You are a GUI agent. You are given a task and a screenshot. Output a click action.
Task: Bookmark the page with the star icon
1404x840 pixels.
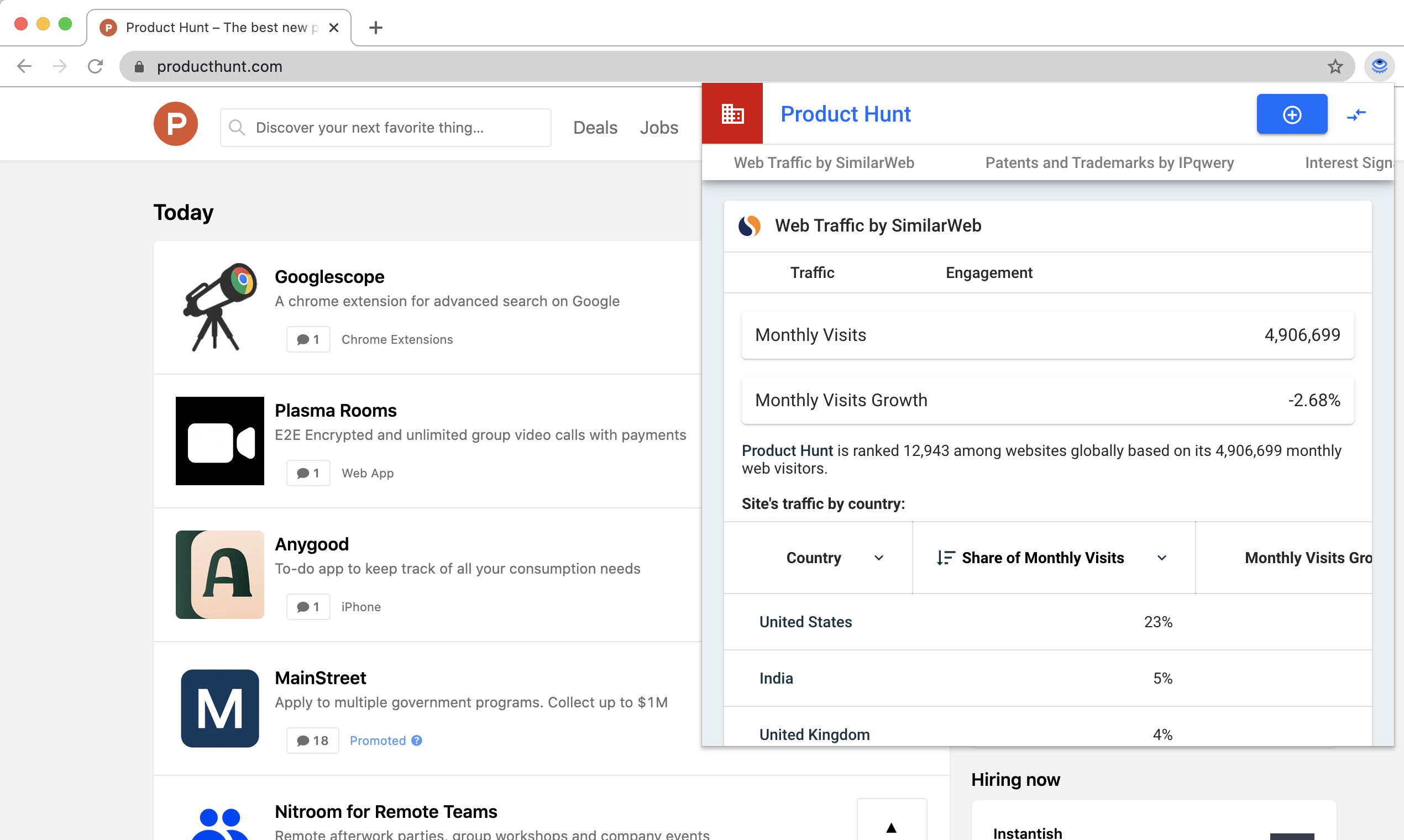[1335, 67]
